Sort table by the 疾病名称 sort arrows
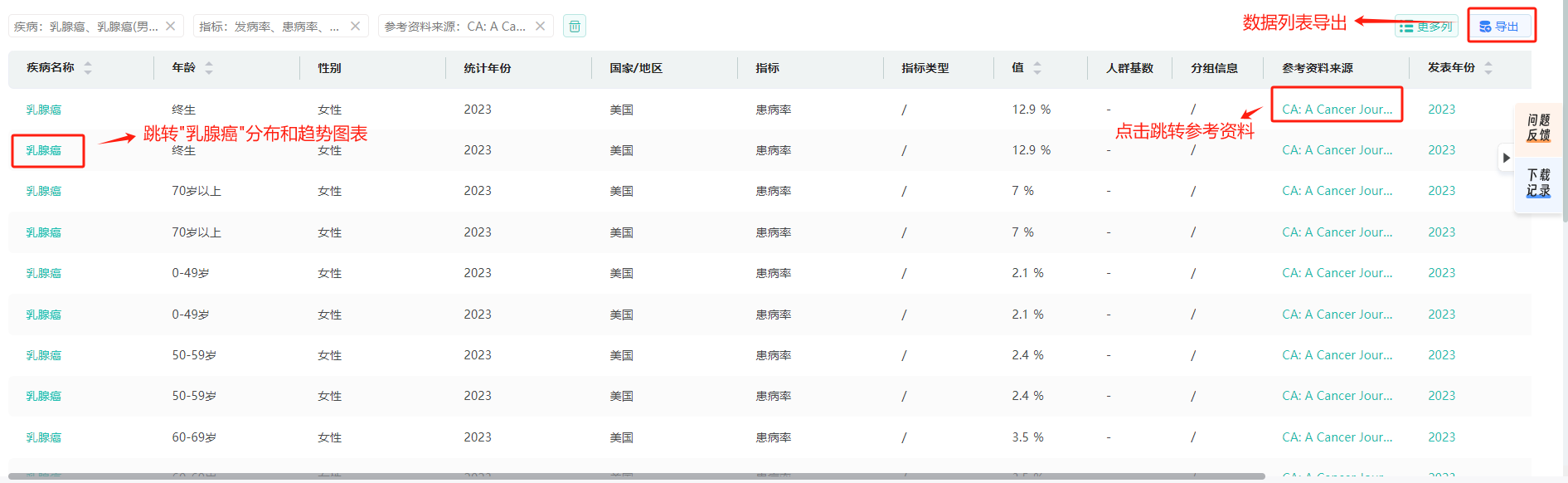 88,68
